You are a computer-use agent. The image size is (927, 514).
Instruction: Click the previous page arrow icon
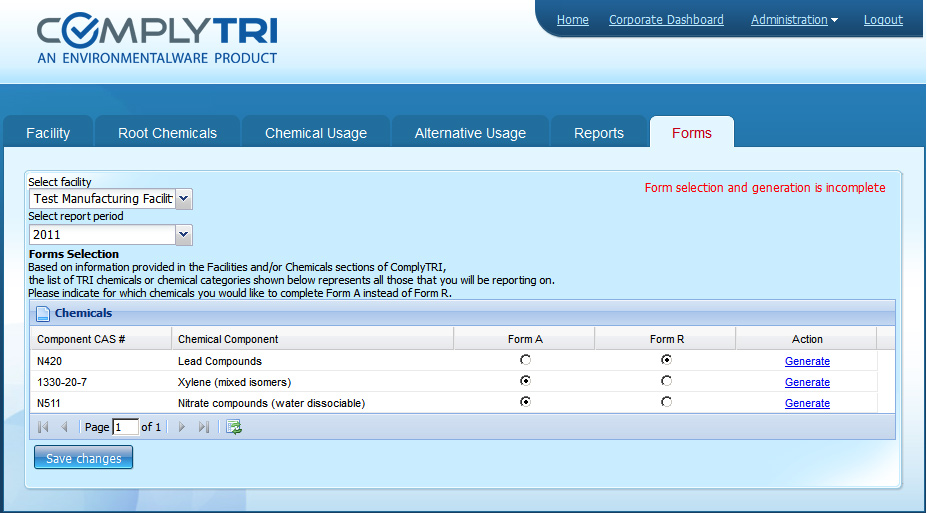click(64, 427)
